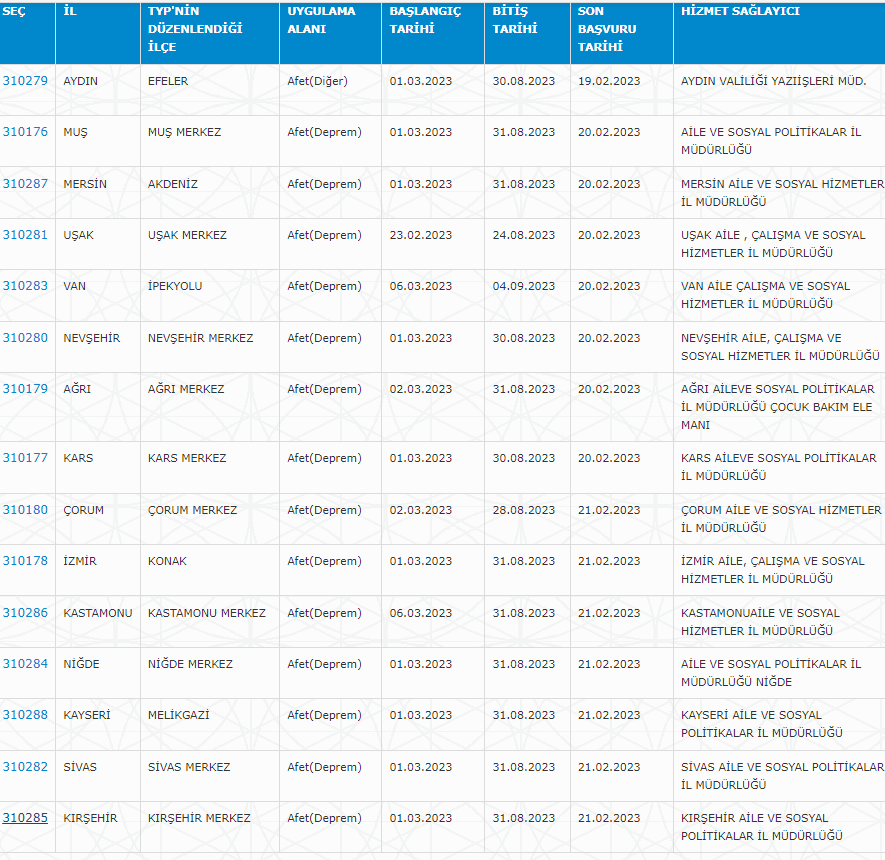
Task: Click end date 28.08.2023
Action: 524,510
